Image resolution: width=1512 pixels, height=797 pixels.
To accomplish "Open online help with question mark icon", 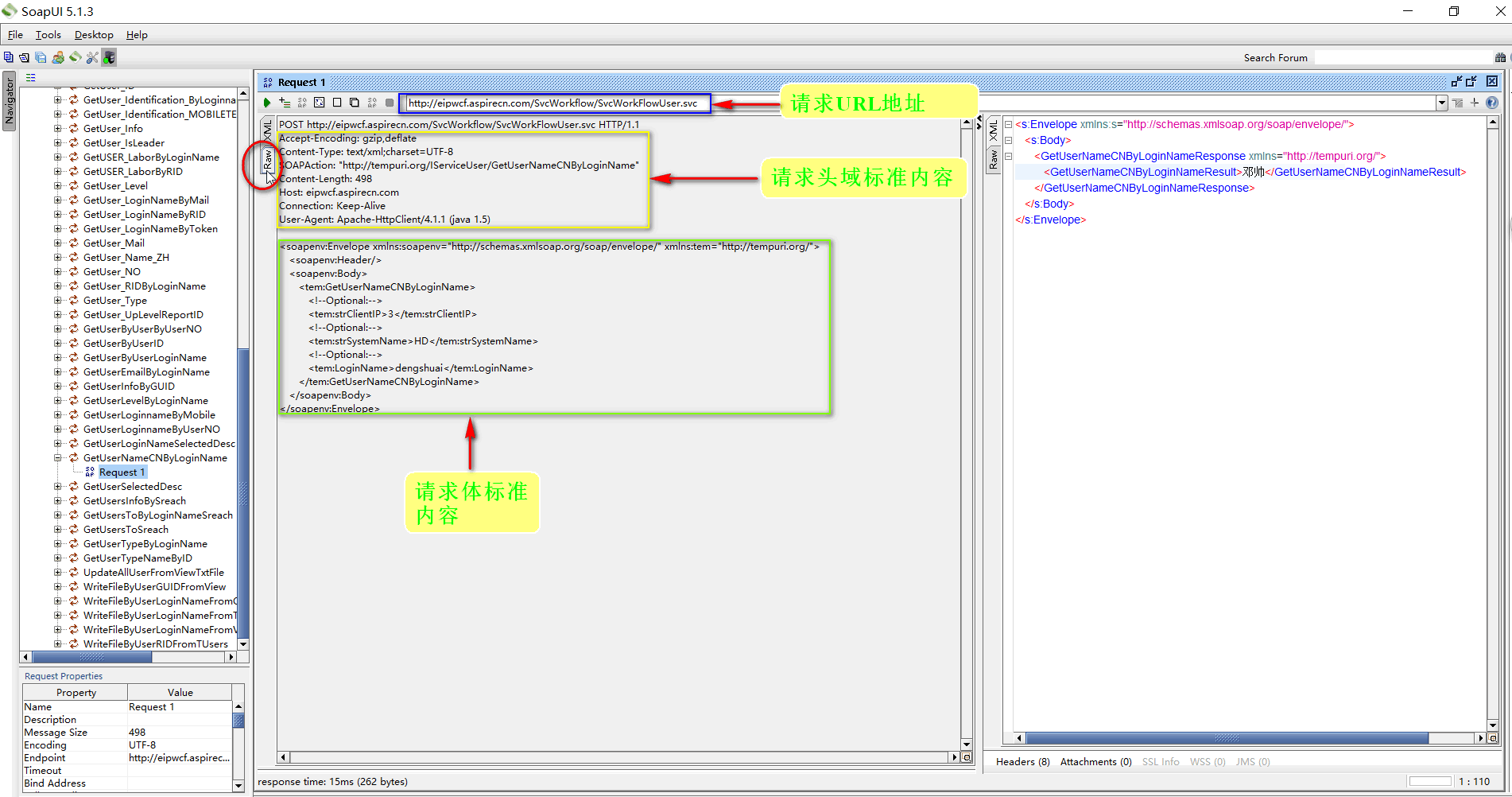I will [1492, 102].
